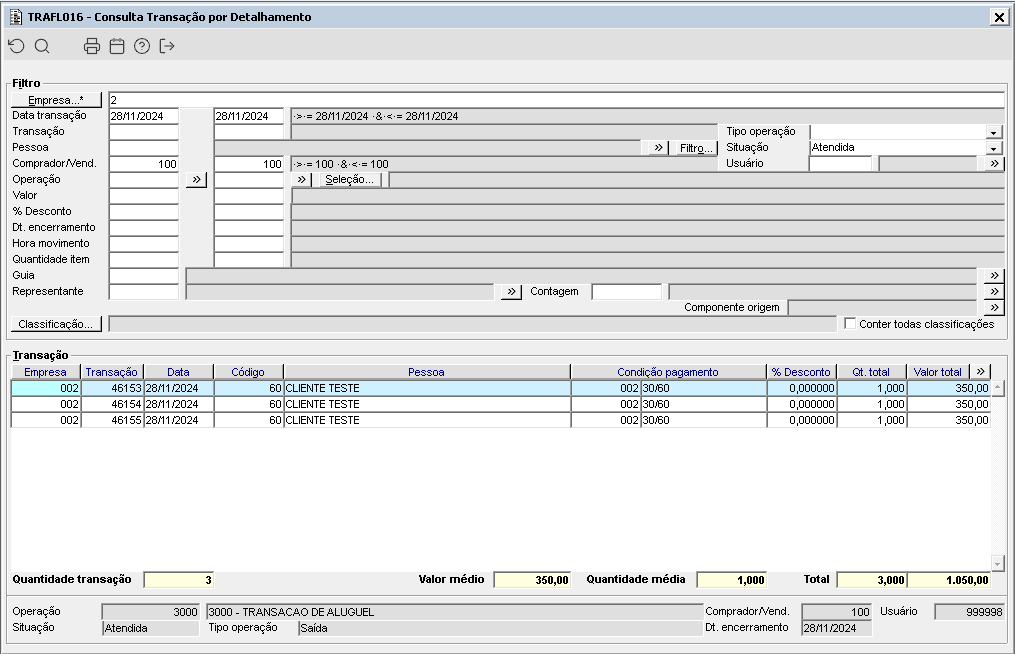The height and width of the screenshot is (654, 1015).
Task: Click the % Desconto column header
Action: pos(801,372)
